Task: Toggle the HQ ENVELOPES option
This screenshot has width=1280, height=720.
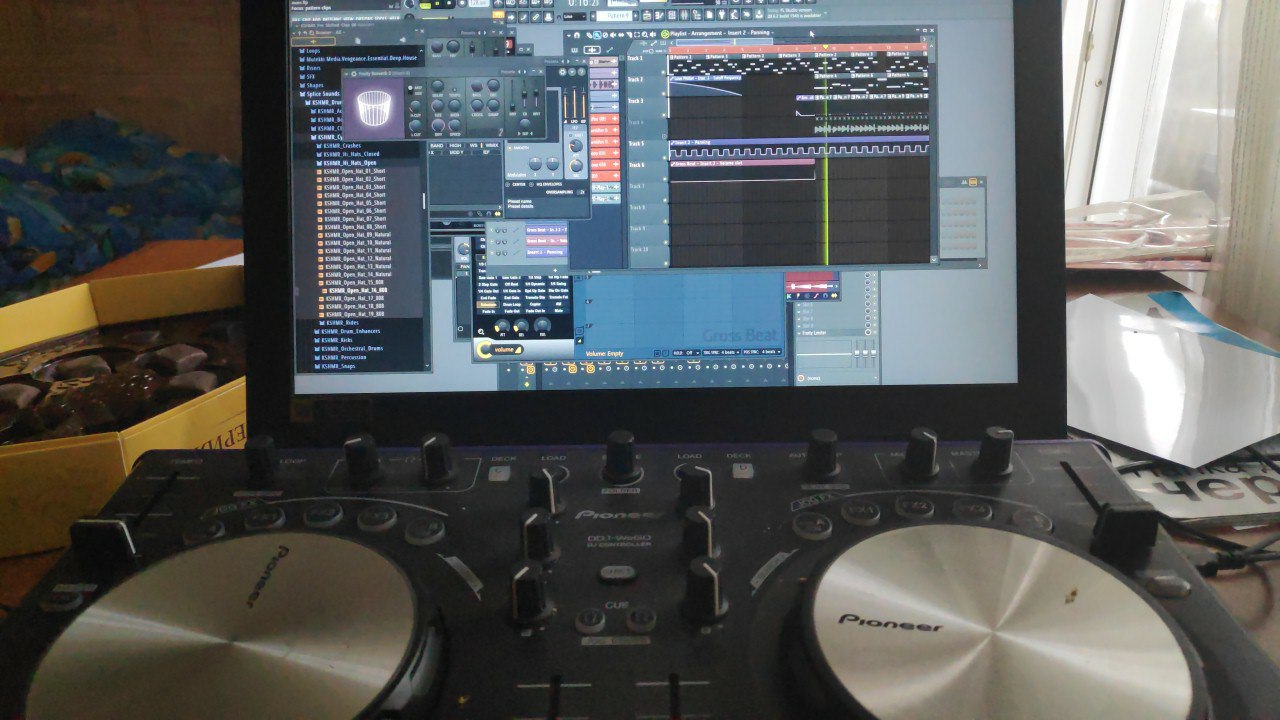Action: coord(547,184)
